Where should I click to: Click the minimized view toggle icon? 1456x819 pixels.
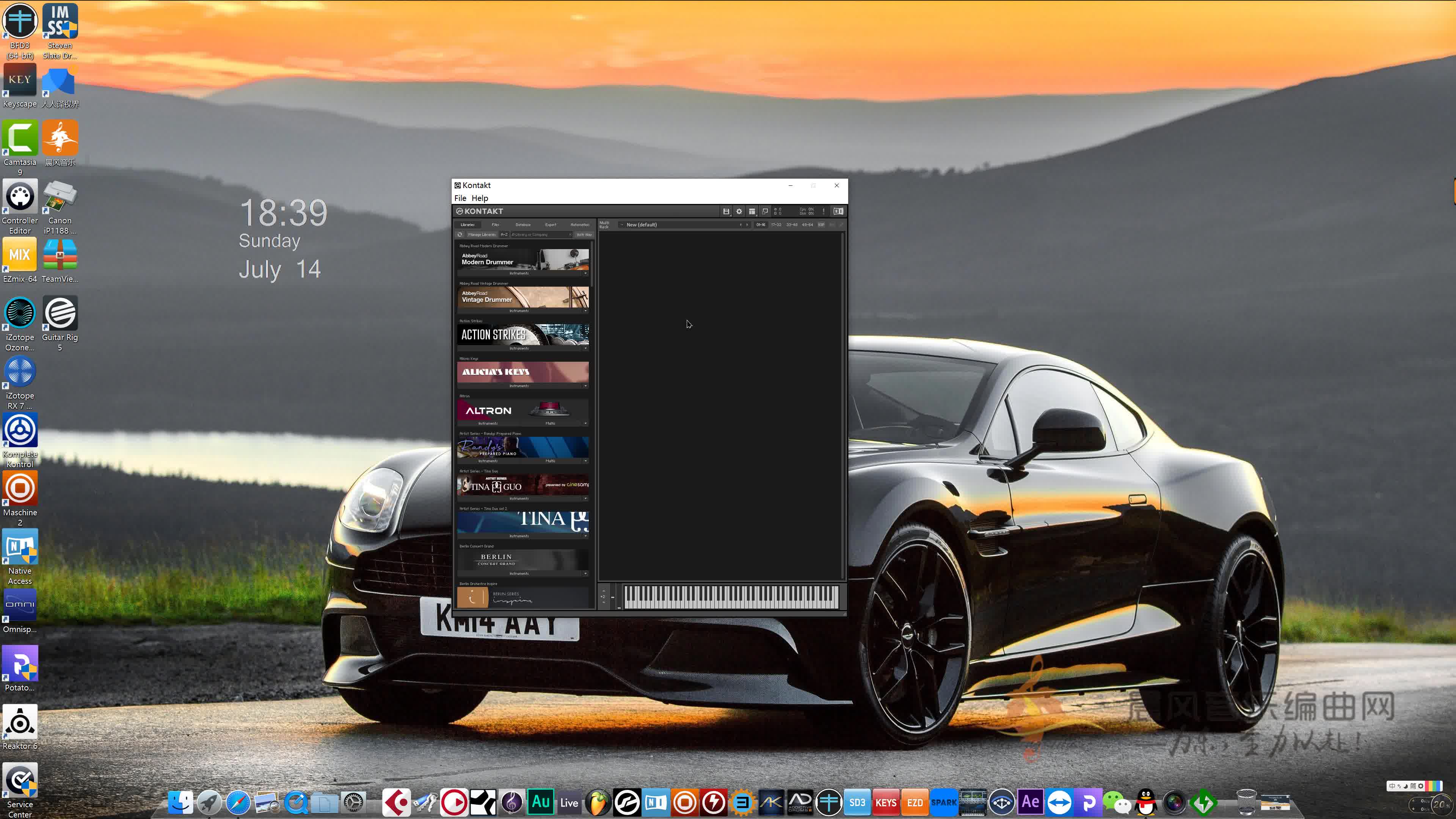point(765,212)
